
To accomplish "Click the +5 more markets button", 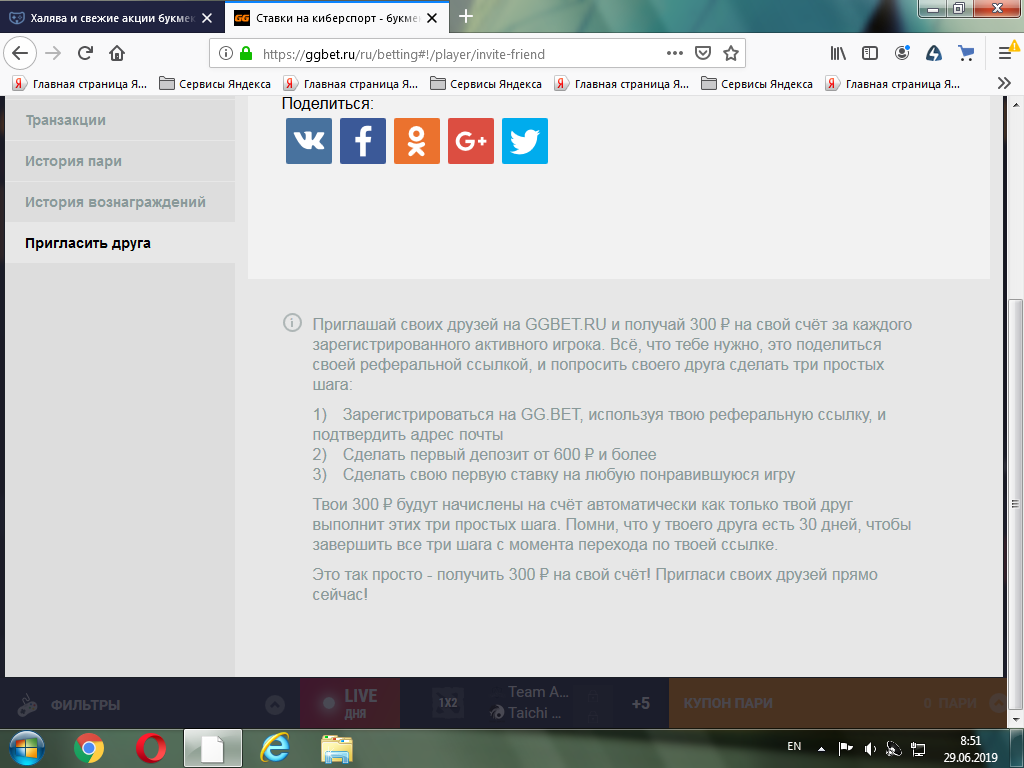I will click(x=641, y=703).
